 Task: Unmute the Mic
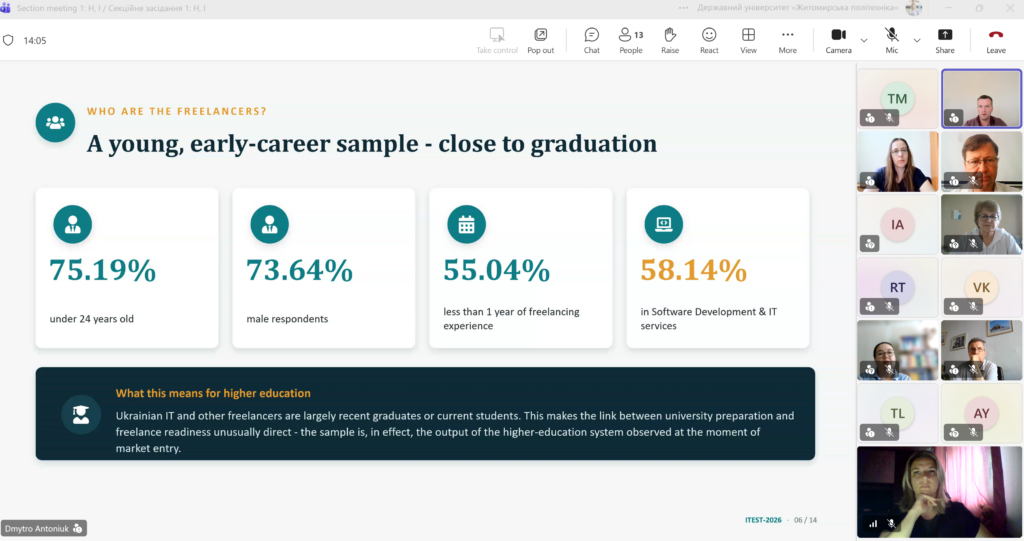(x=891, y=41)
